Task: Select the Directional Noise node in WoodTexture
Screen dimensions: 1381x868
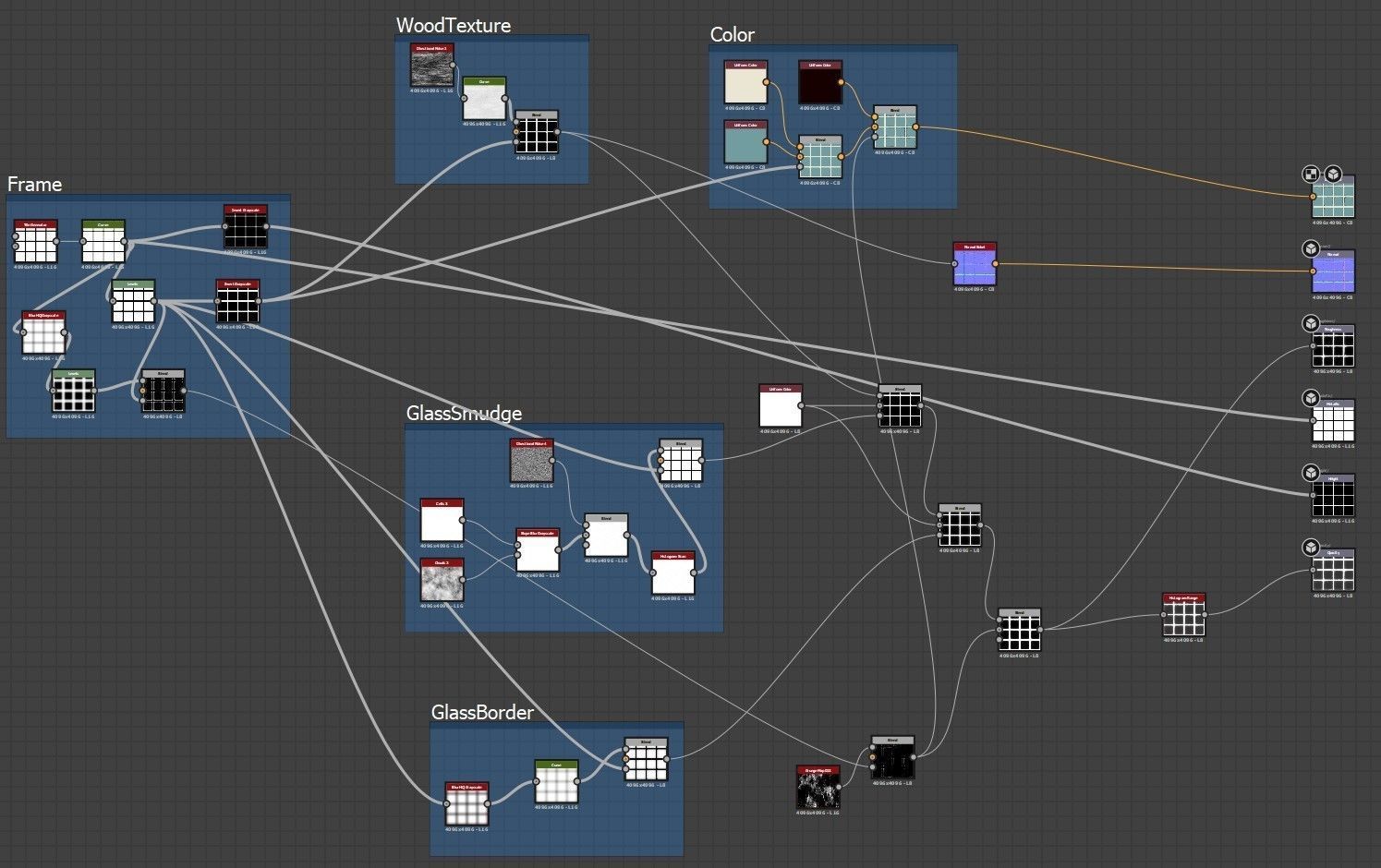Action: click(432, 66)
